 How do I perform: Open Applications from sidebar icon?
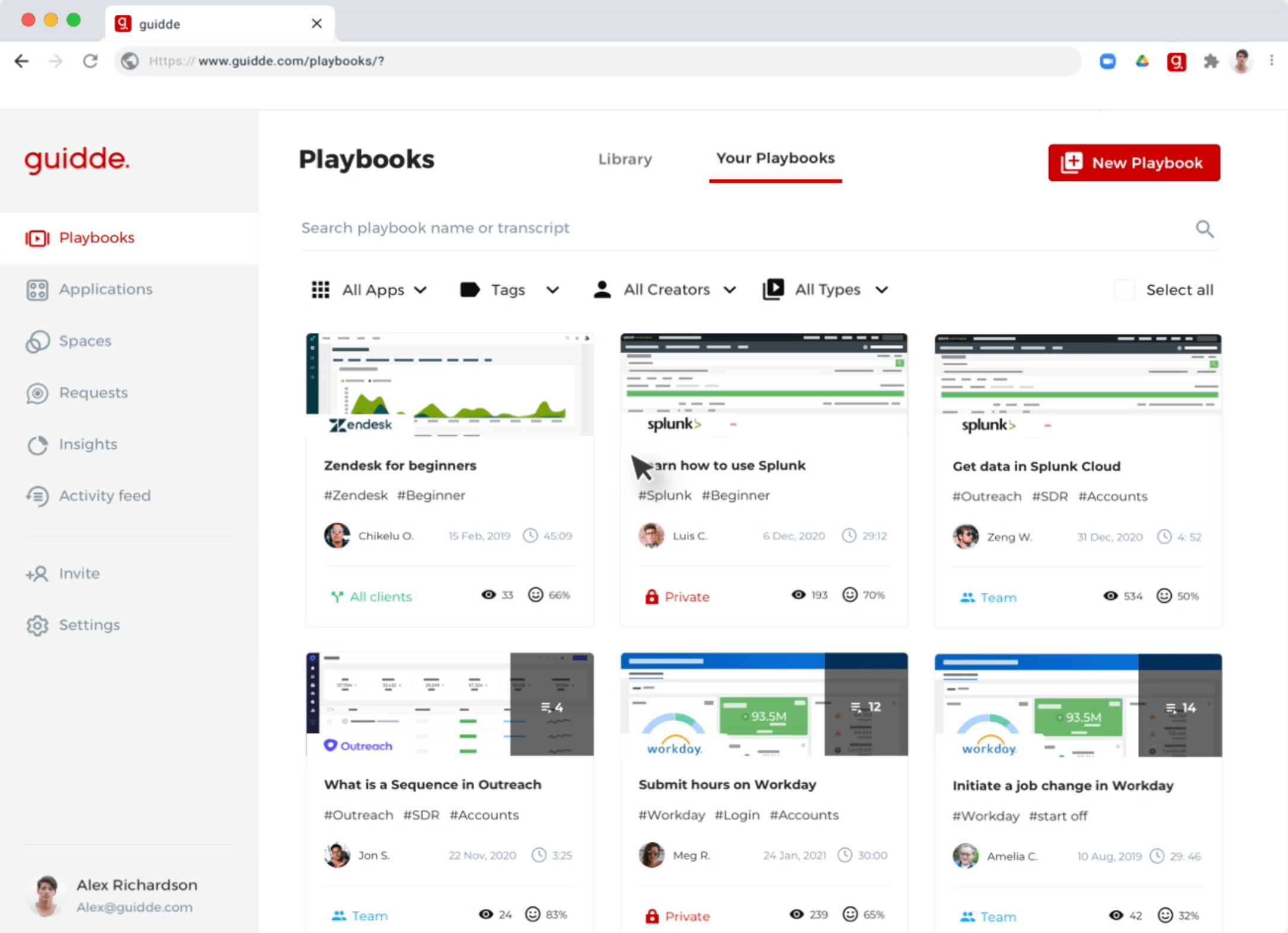coord(37,290)
